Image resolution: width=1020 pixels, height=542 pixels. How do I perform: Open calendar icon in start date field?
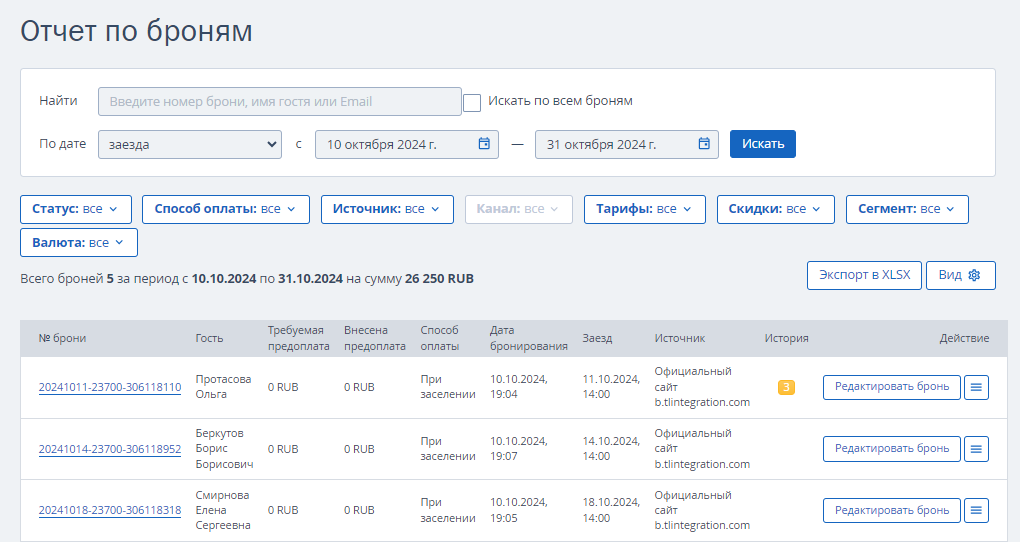click(484, 144)
